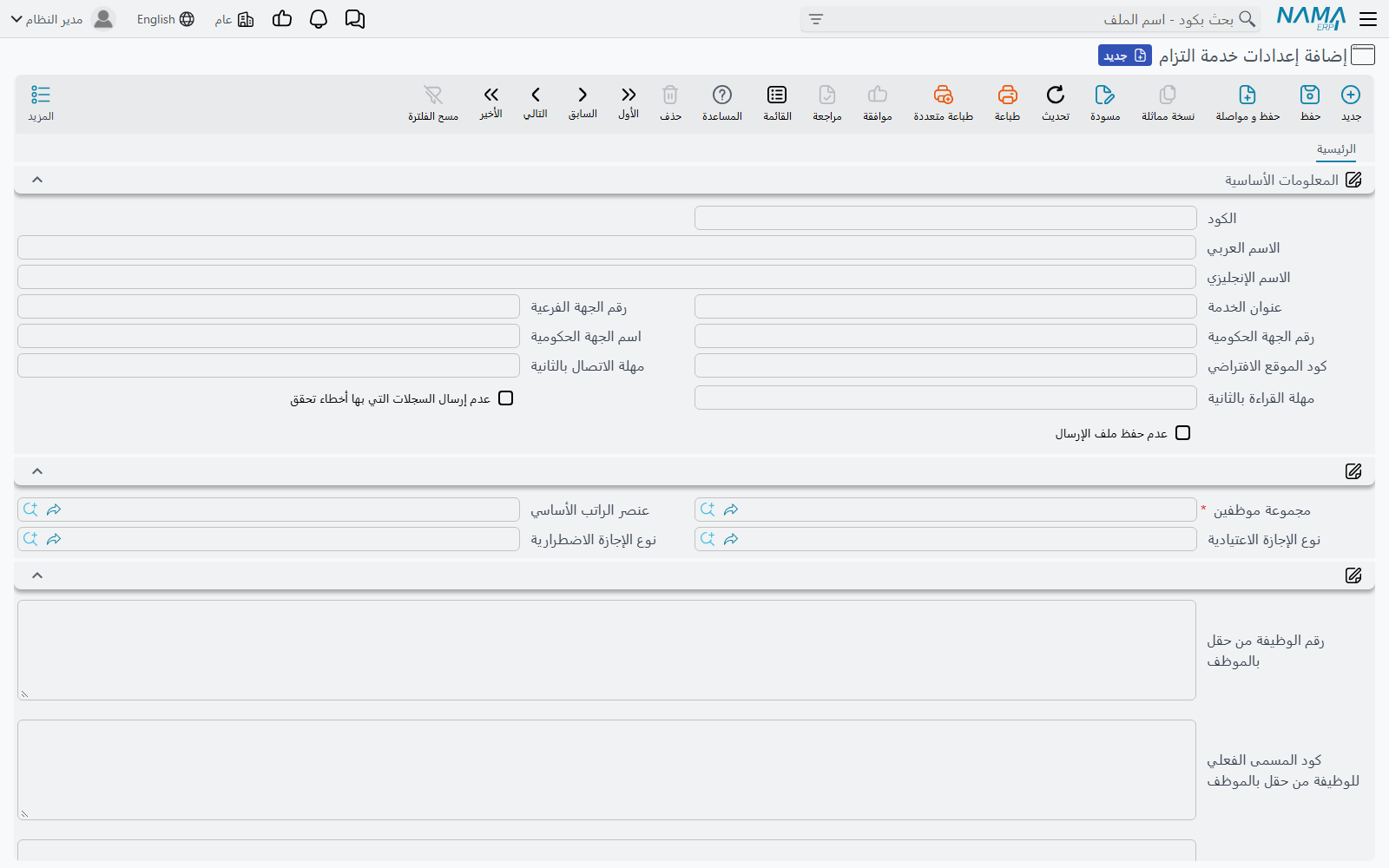Search lookup icon in مجموعة موظفين field
1389x868 pixels.
pyautogui.click(x=708, y=510)
